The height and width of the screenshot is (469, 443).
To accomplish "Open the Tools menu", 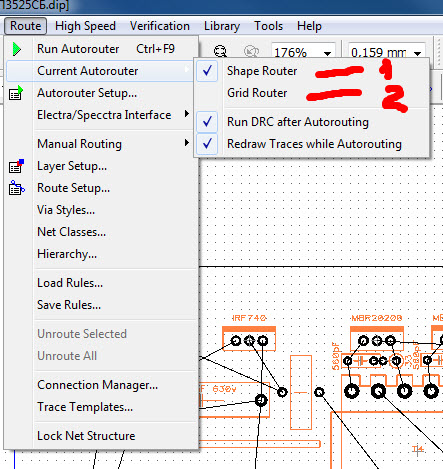I will [x=268, y=26].
